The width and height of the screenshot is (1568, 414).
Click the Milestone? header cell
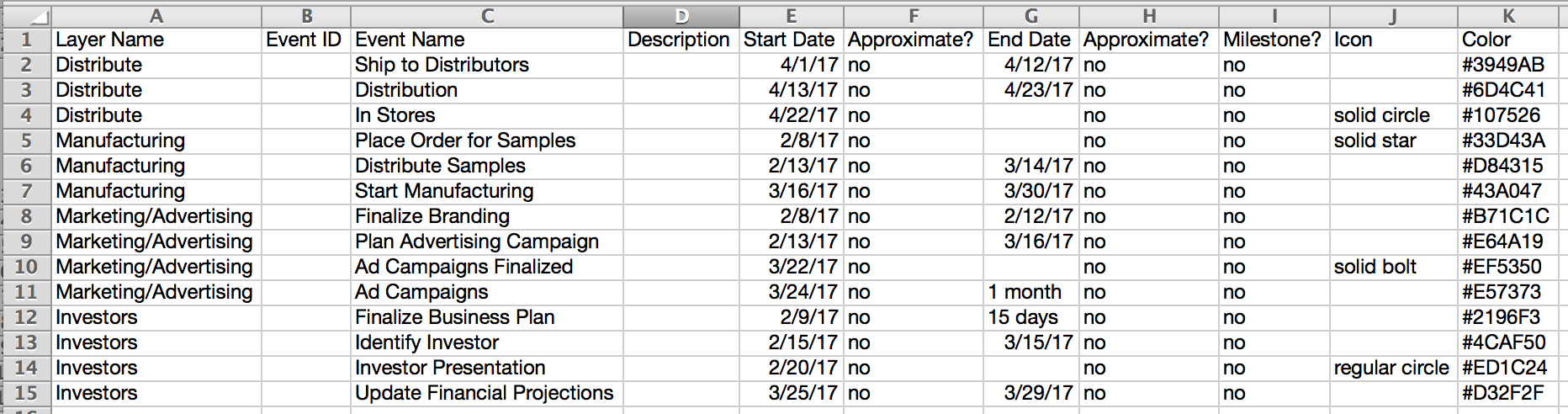tap(1274, 40)
